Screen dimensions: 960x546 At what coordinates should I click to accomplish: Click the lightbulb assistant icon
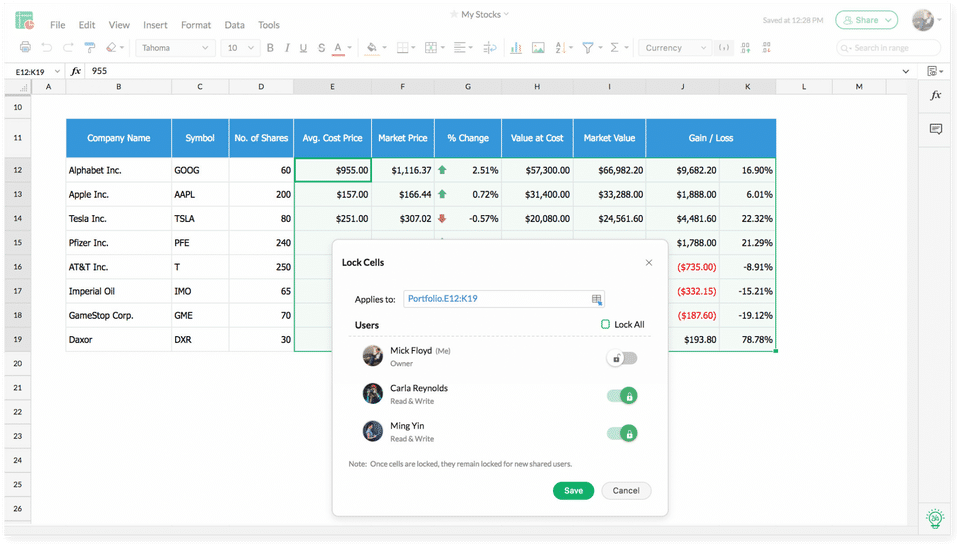coord(935,518)
